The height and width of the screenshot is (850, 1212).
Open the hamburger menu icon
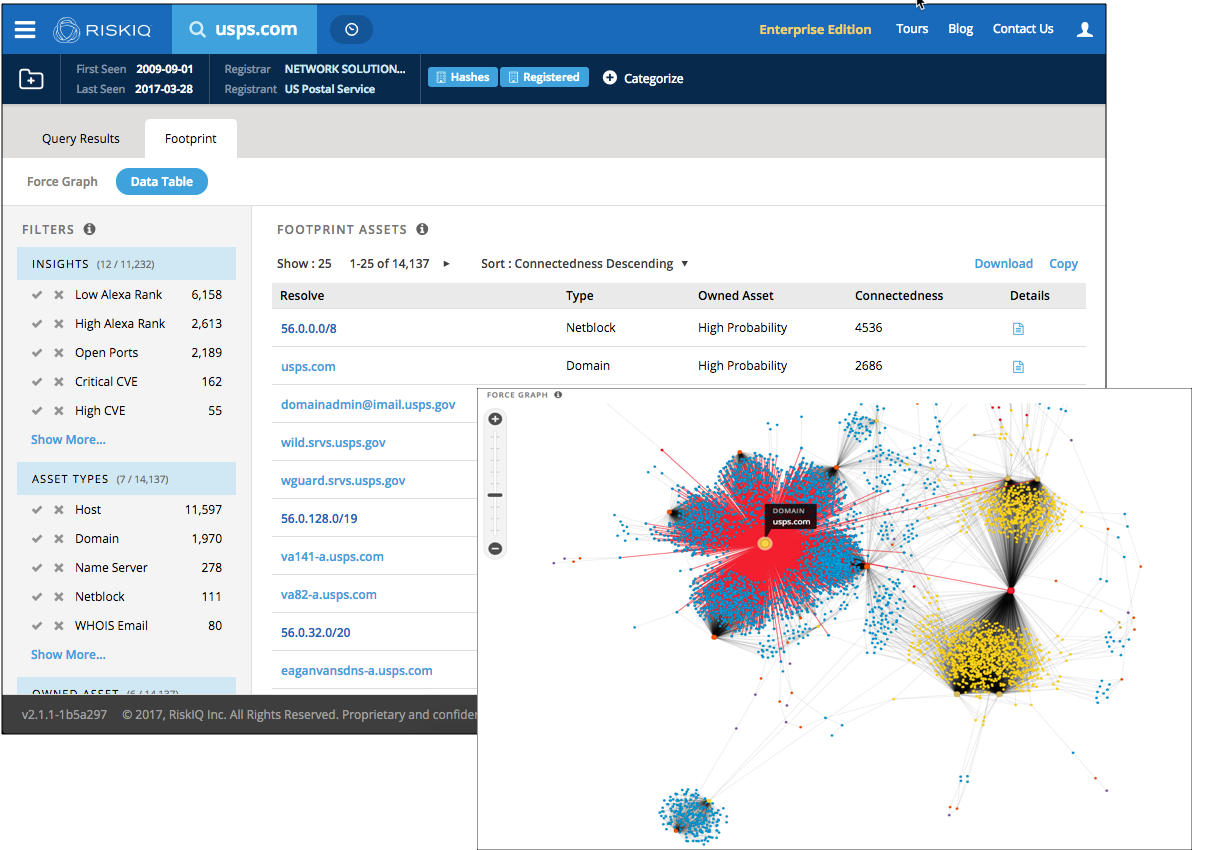(25, 30)
